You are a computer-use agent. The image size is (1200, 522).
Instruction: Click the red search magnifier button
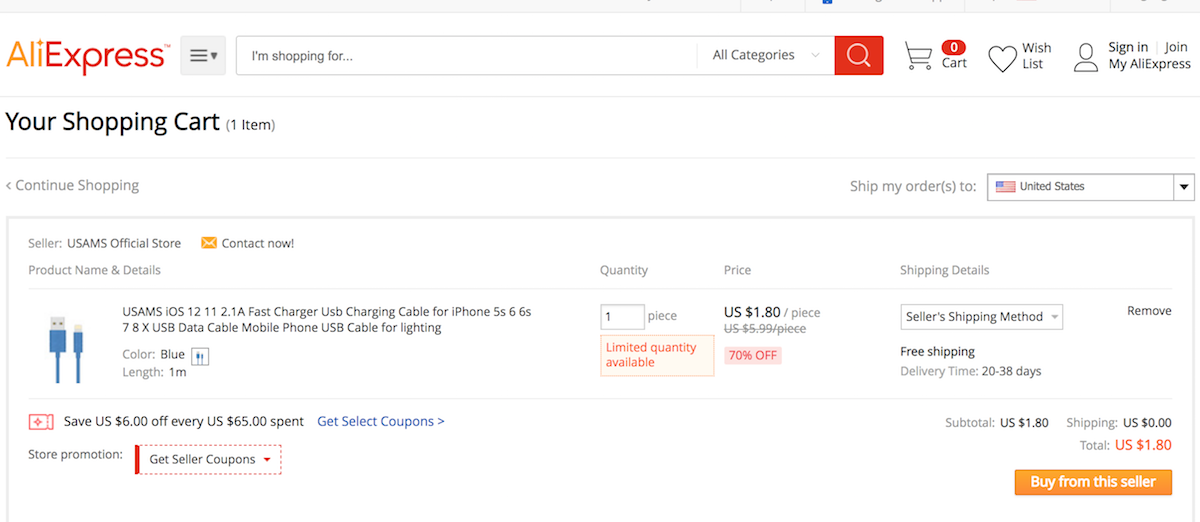(x=859, y=55)
